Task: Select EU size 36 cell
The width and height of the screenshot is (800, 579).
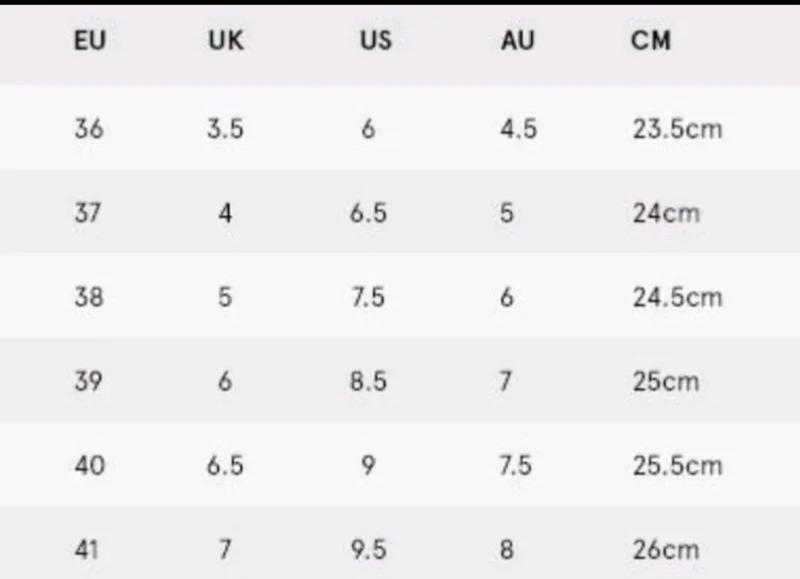Action: pyautogui.click(x=89, y=128)
